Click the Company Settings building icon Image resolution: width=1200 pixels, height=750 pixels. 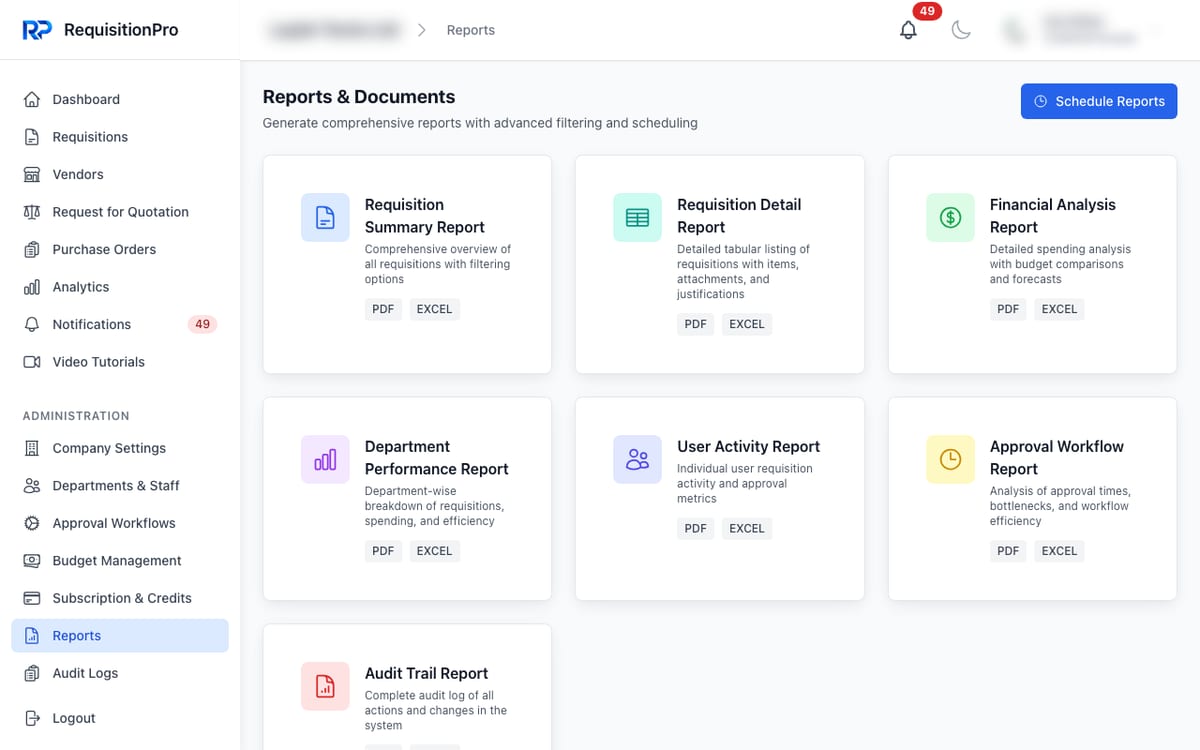tap(32, 448)
